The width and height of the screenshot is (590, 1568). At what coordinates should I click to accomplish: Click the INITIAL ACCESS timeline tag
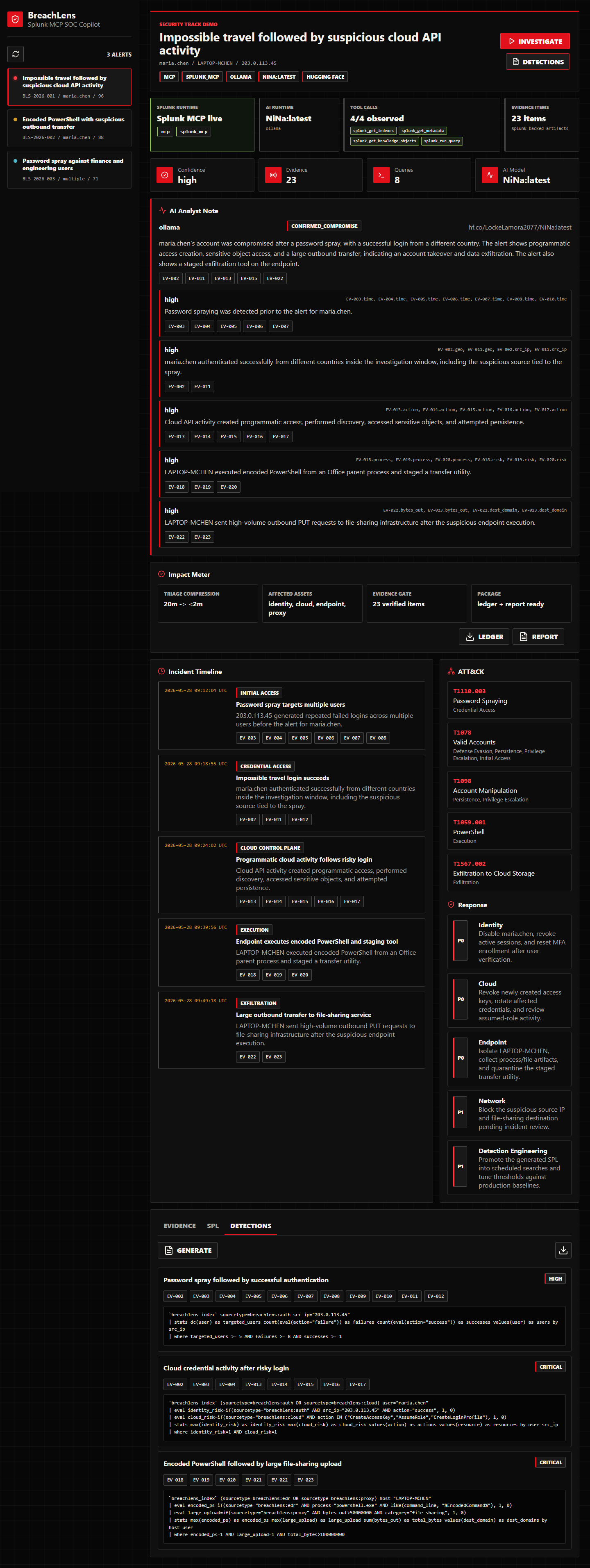click(259, 693)
